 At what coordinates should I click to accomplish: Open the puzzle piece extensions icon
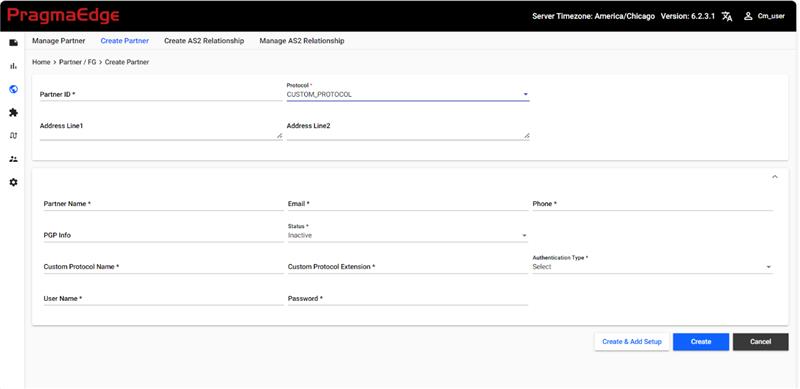[14, 112]
